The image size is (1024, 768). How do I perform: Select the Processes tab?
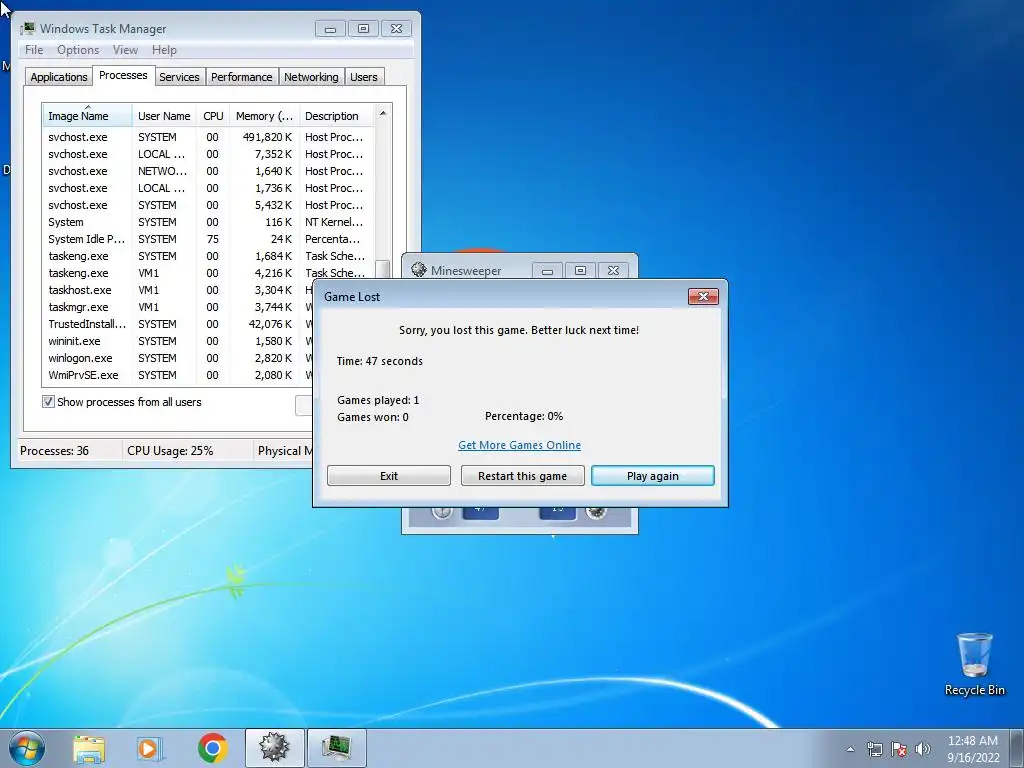[123, 75]
